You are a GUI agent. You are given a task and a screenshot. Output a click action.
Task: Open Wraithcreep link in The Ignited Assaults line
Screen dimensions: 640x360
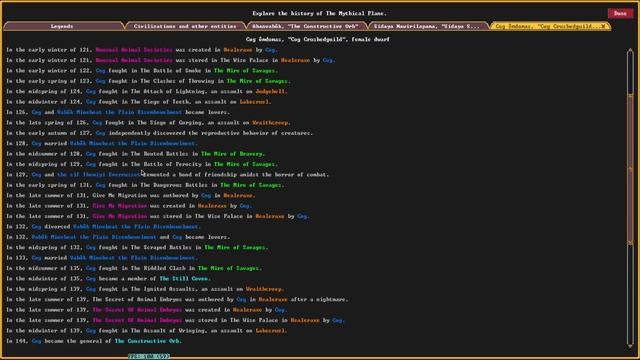[x=265, y=289]
